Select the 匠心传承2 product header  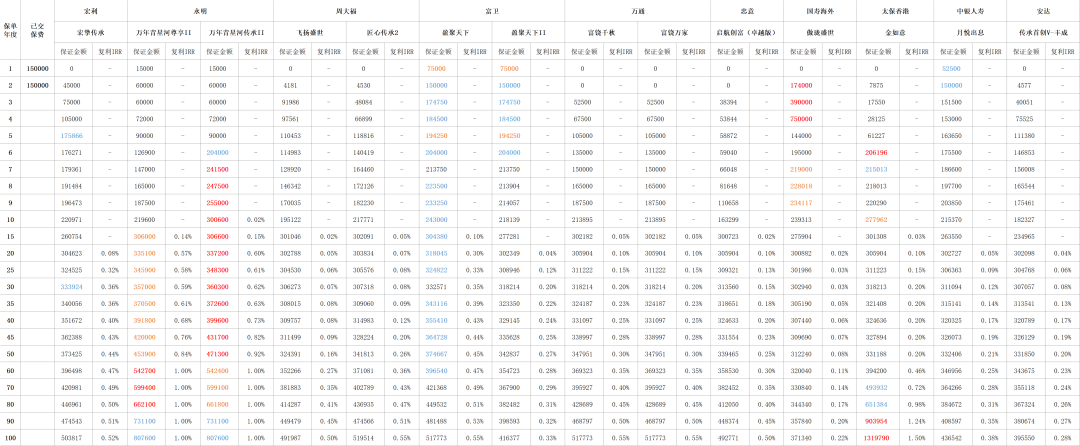click(381, 33)
